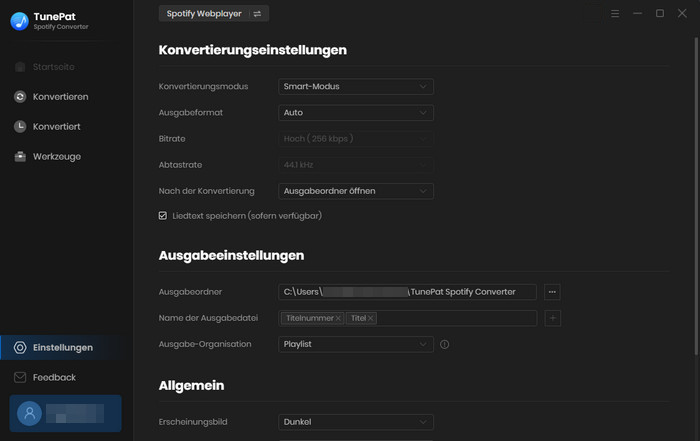
Task: Click the Ausgabeeinstellungen heading
Action: tap(231, 256)
